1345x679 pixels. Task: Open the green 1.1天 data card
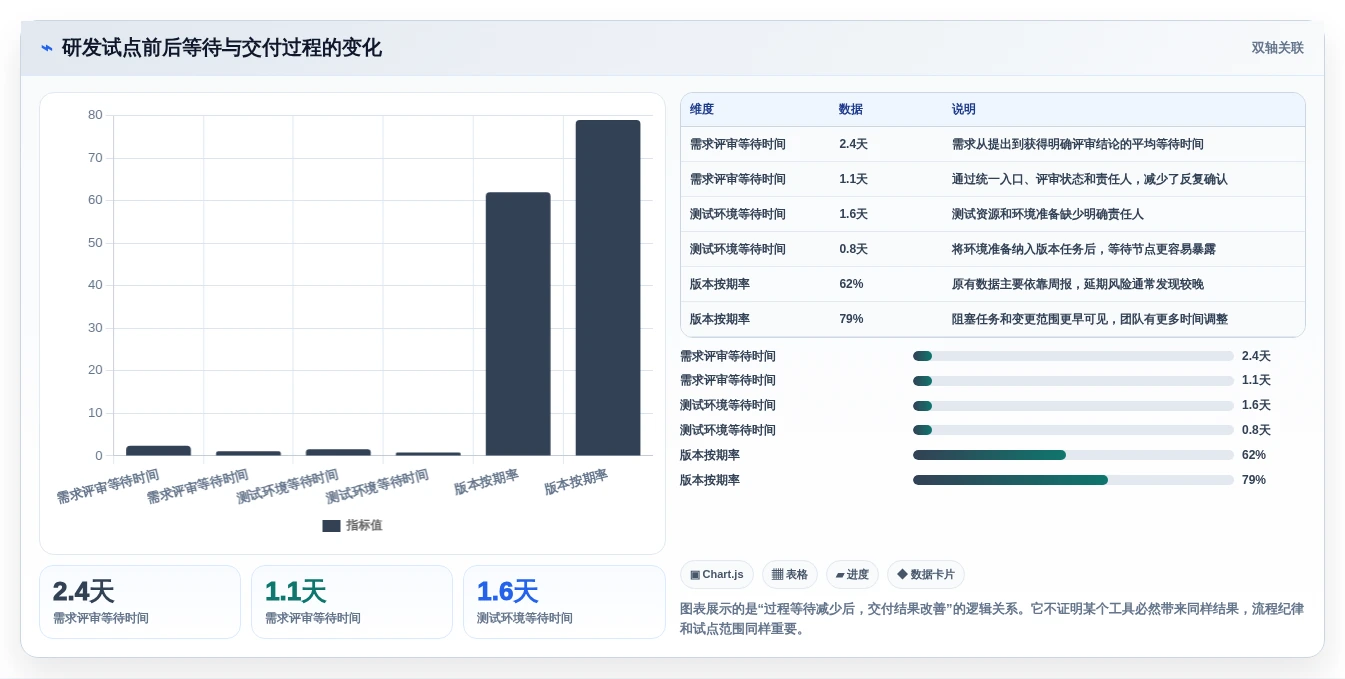click(352, 602)
